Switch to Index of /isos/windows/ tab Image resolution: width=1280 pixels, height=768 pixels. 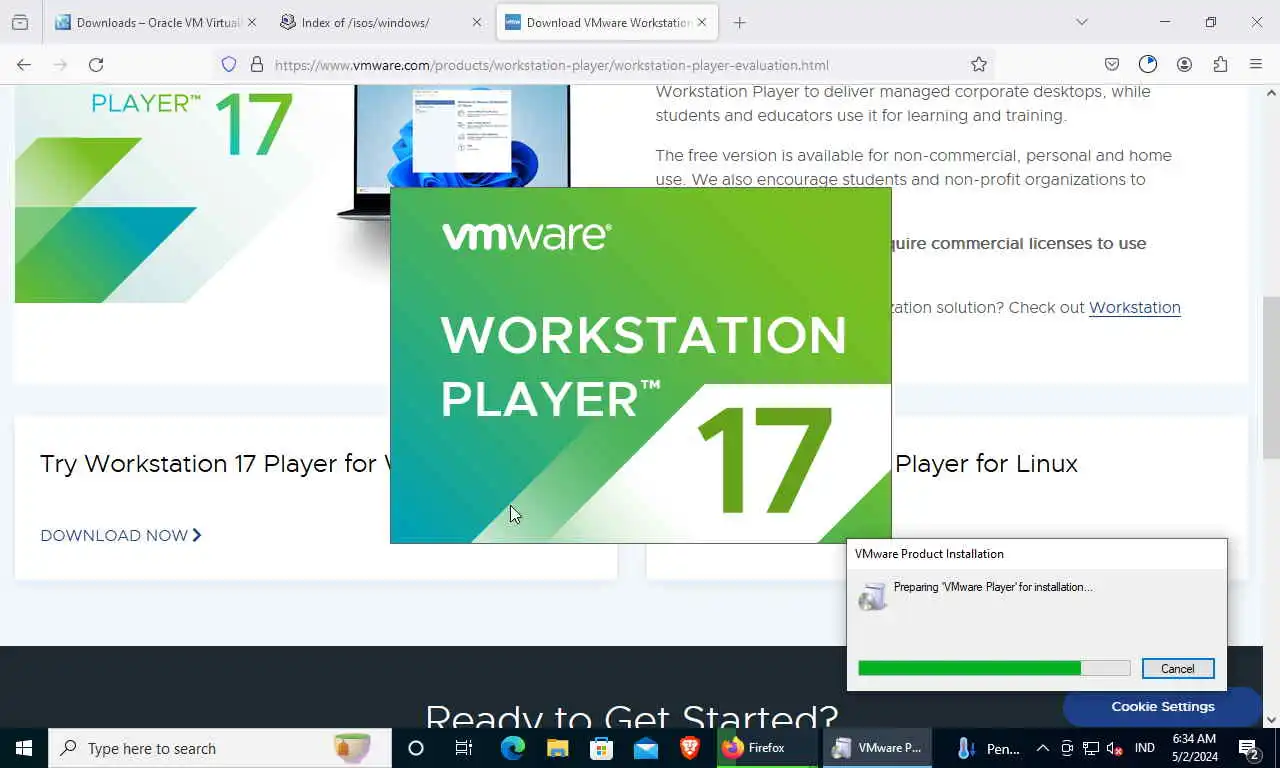381,22
